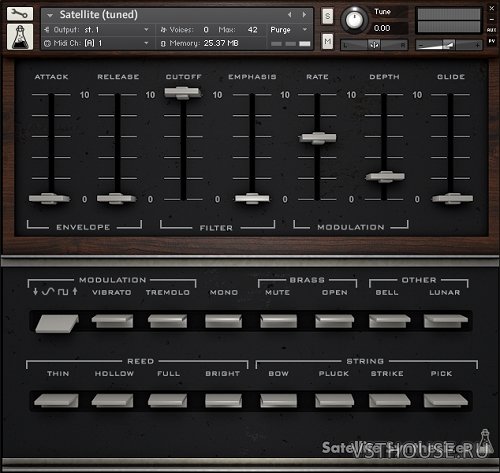Click the Memory icon
Image resolution: width=500 pixels, height=473 pixels.
tap(163, 43)
